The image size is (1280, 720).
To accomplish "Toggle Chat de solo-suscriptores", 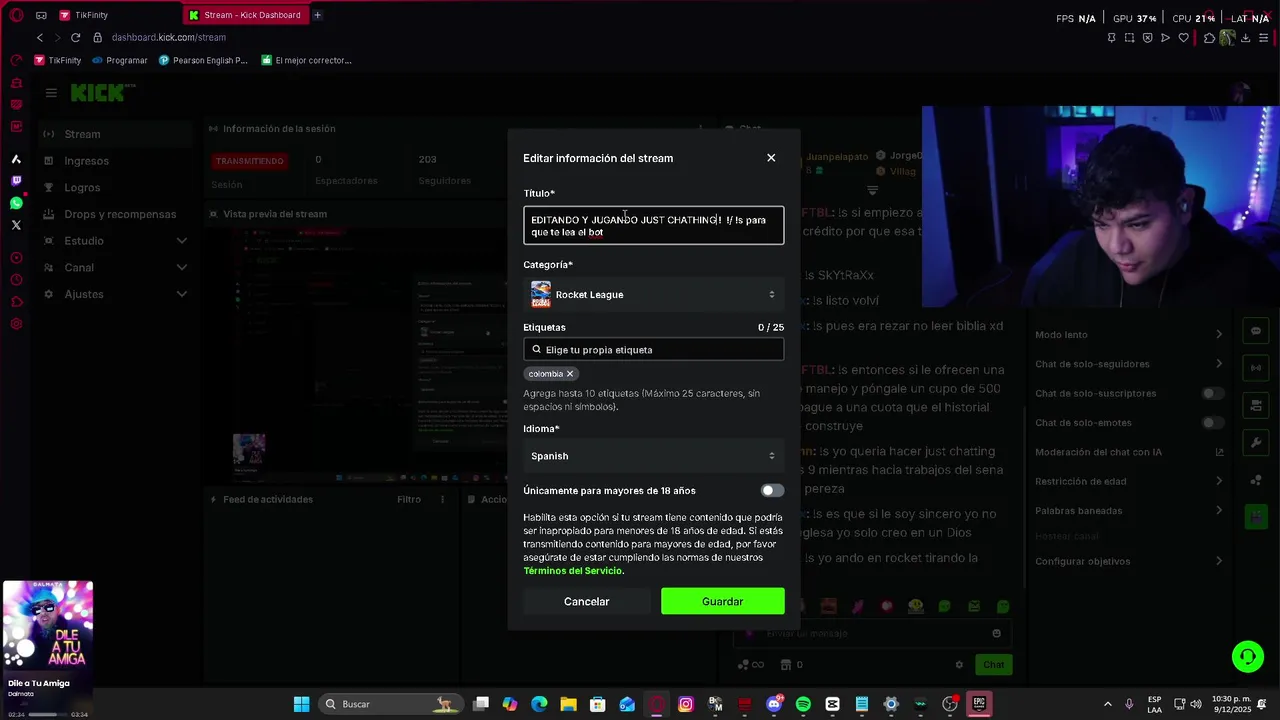I will click(x=1213, y=394).
